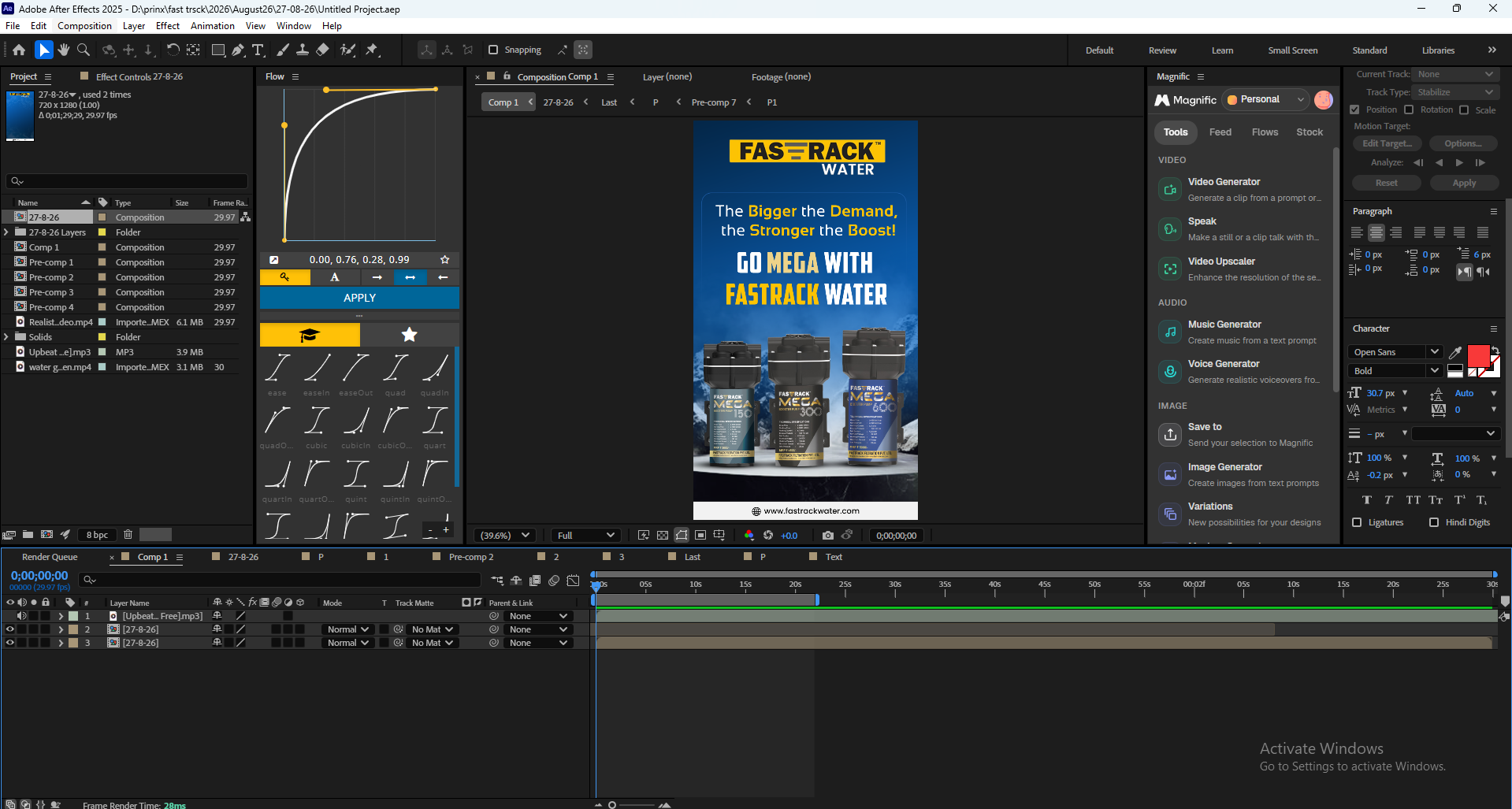
Task: Enable the Ligatures checkbox
Action: [1357, 522]
